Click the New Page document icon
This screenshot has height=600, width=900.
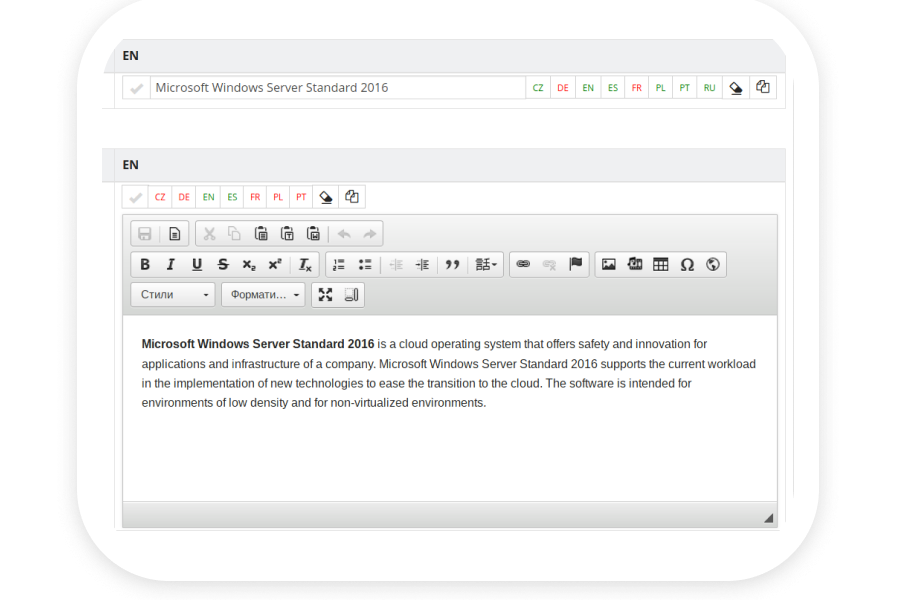click(x=174, y=234)
